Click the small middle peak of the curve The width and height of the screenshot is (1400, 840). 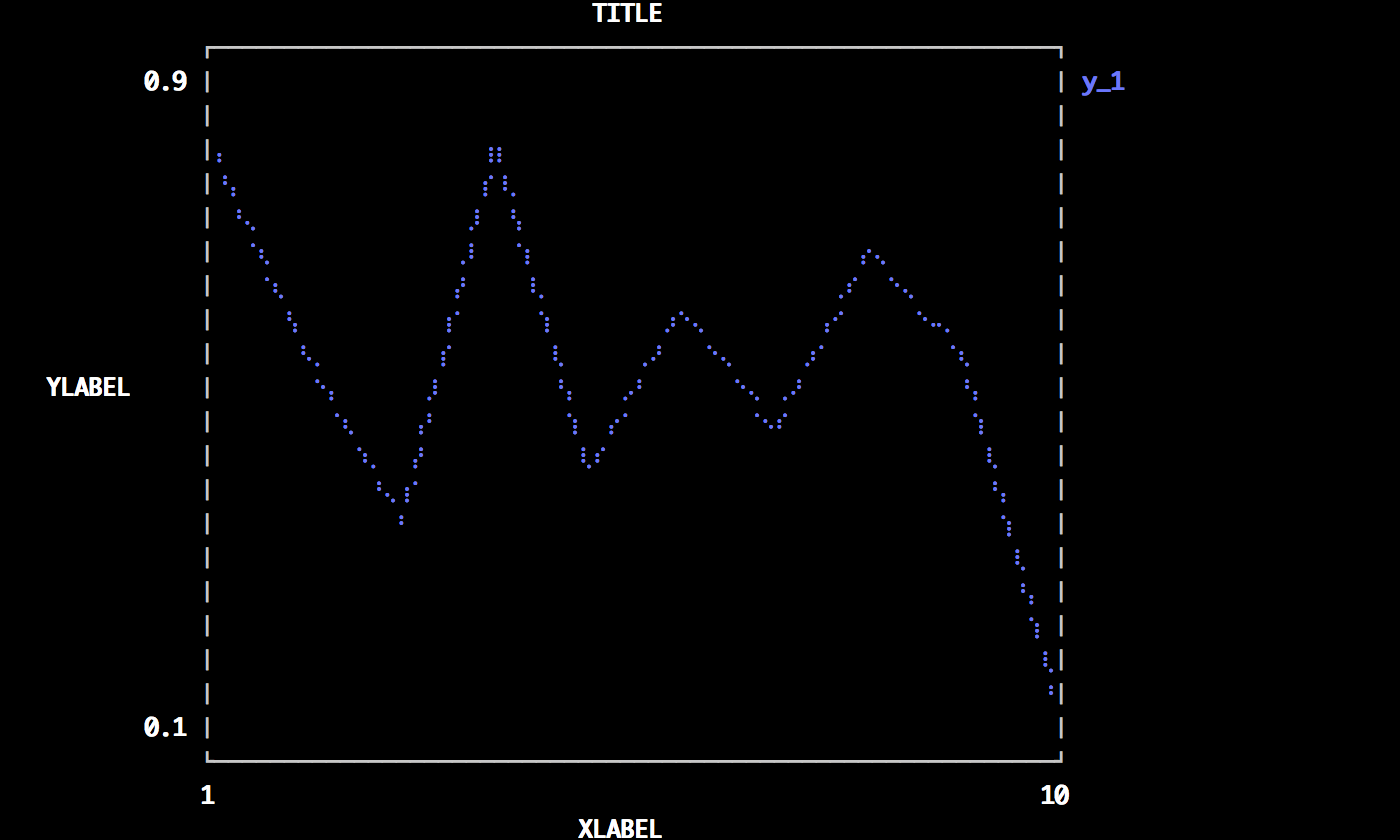(x=681, y=314)
